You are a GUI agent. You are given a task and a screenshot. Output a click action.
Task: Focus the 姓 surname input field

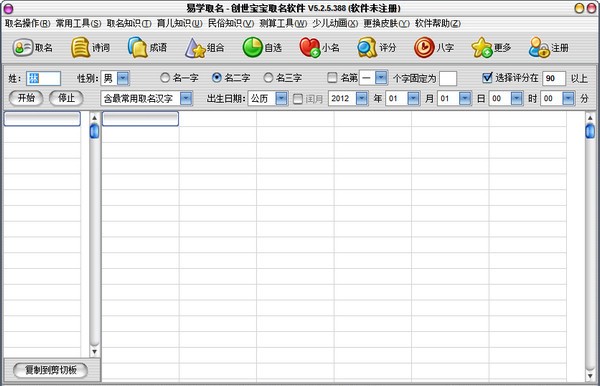click(x=43, y=78)
